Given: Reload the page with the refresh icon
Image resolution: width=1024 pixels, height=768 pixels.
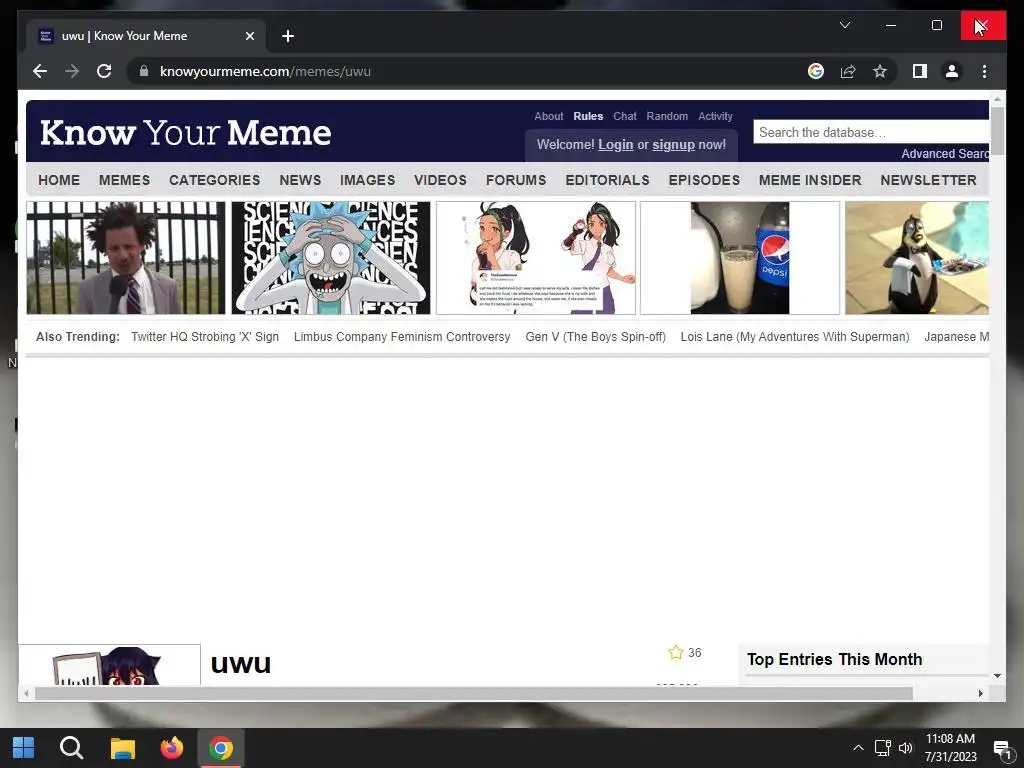Looking at the screenshot, I should pyautogui.click(x=104, y=71).
